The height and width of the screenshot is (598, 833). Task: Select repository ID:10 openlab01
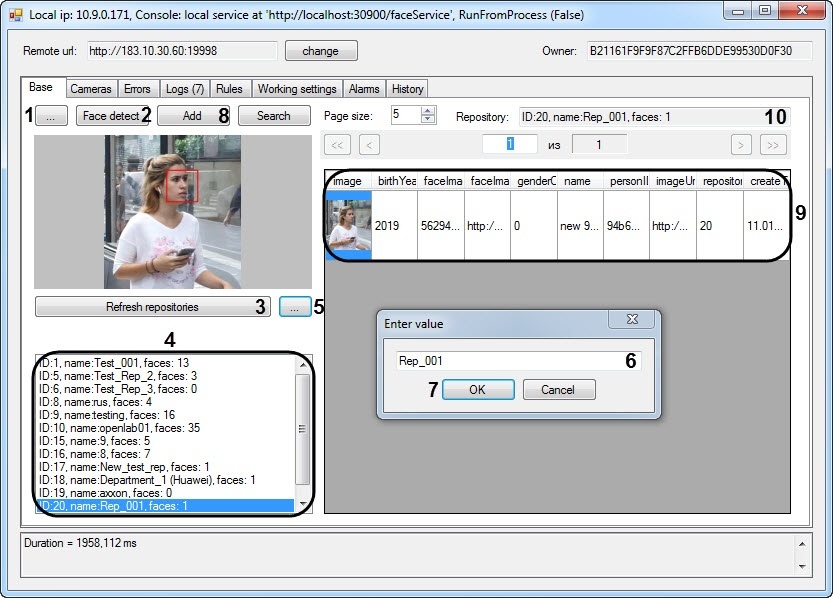165,428
